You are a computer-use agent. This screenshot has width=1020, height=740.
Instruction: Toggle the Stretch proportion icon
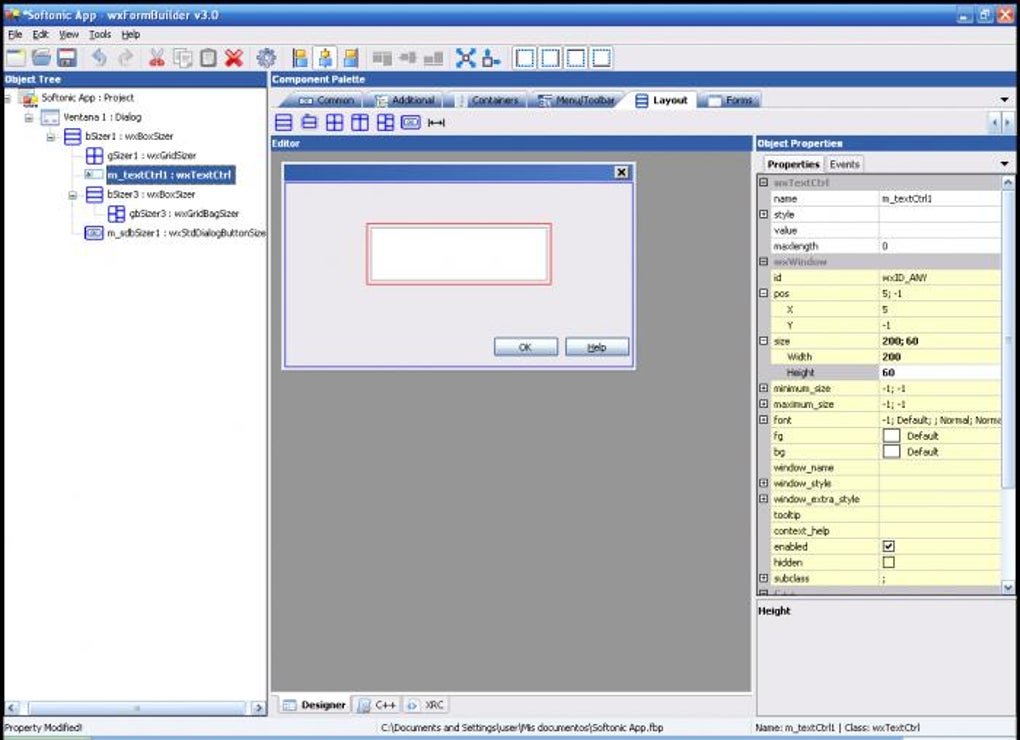click(x=491, y=58)
